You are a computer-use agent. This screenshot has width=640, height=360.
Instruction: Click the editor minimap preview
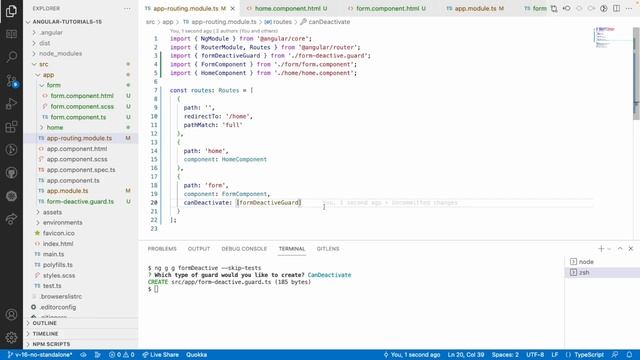click(x=612, y=38)
